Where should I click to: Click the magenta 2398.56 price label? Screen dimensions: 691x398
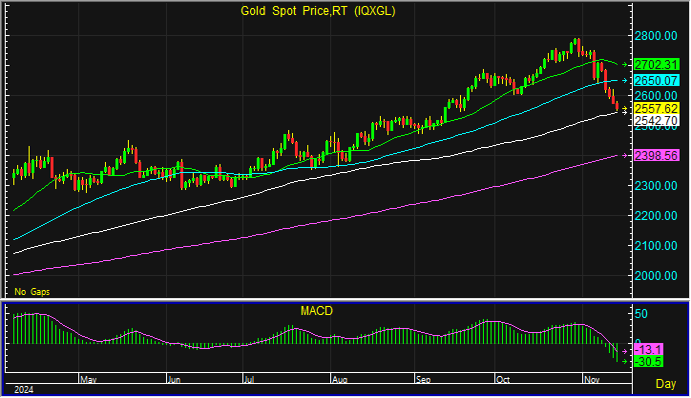click(656, 155)
